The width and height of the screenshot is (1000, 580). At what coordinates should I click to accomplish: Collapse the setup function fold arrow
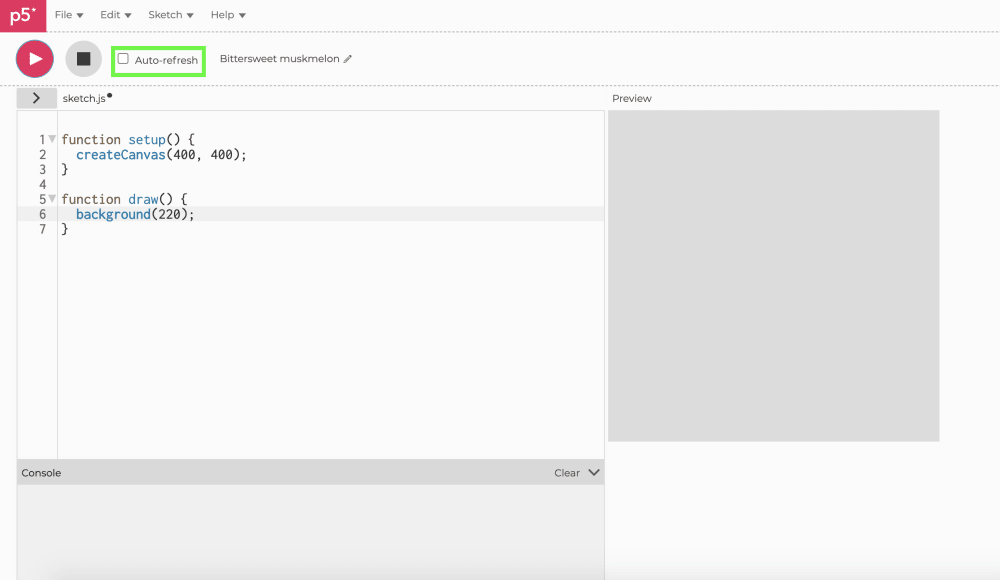[52, 138]
